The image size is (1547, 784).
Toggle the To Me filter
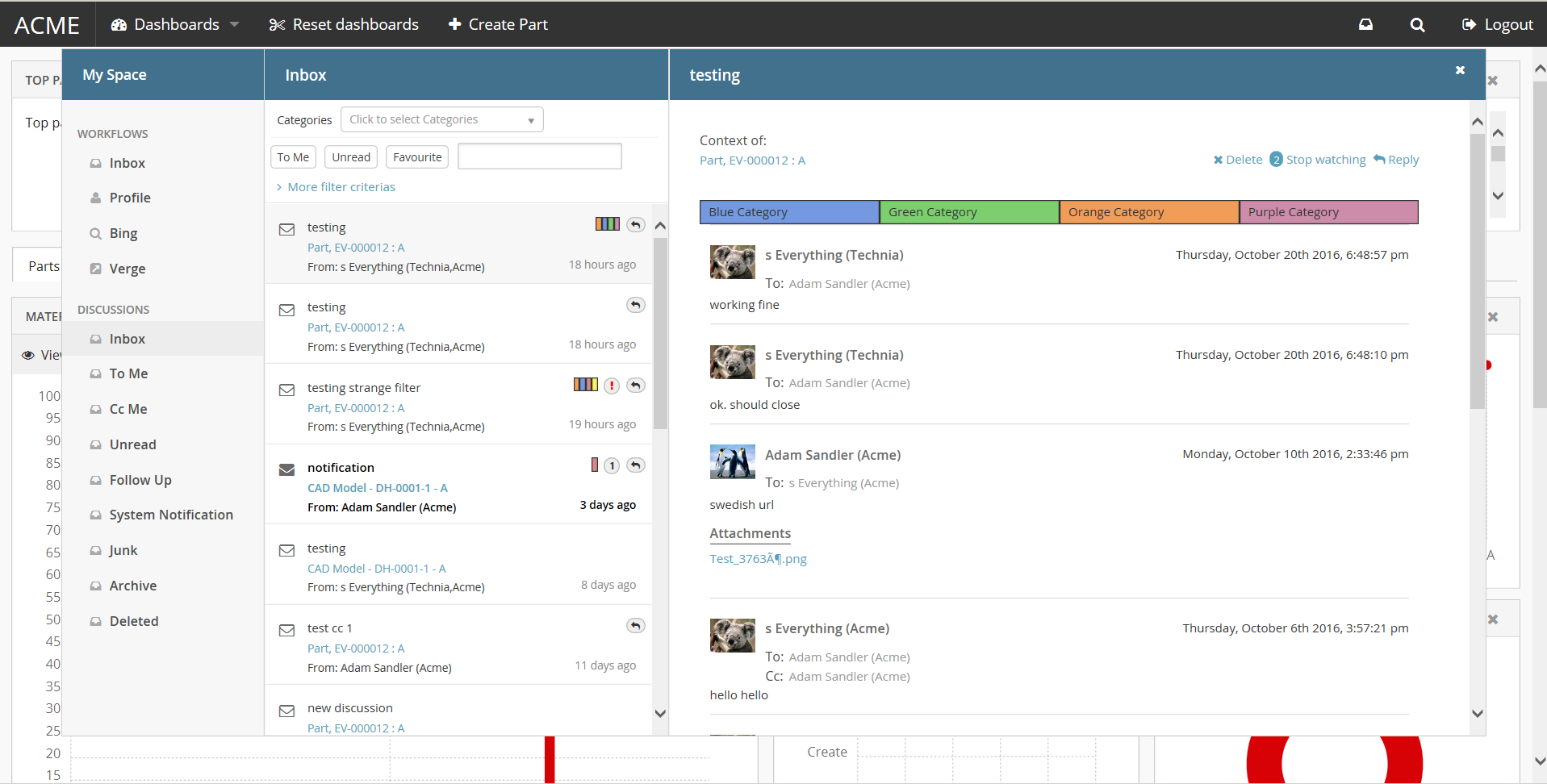[293, 157]
